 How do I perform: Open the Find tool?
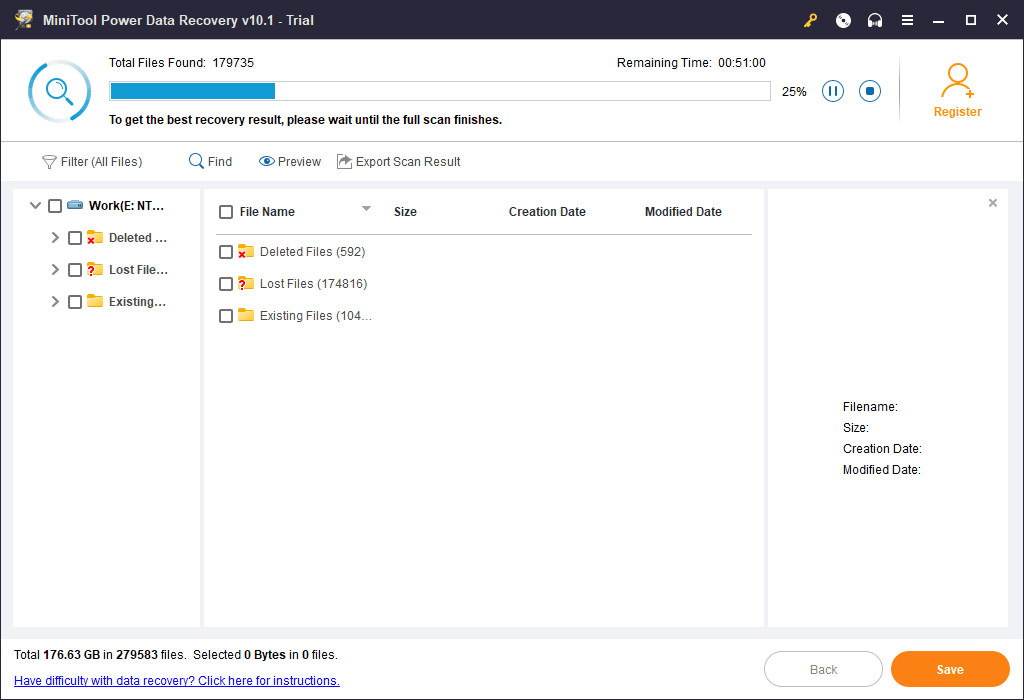coord(210,162)
